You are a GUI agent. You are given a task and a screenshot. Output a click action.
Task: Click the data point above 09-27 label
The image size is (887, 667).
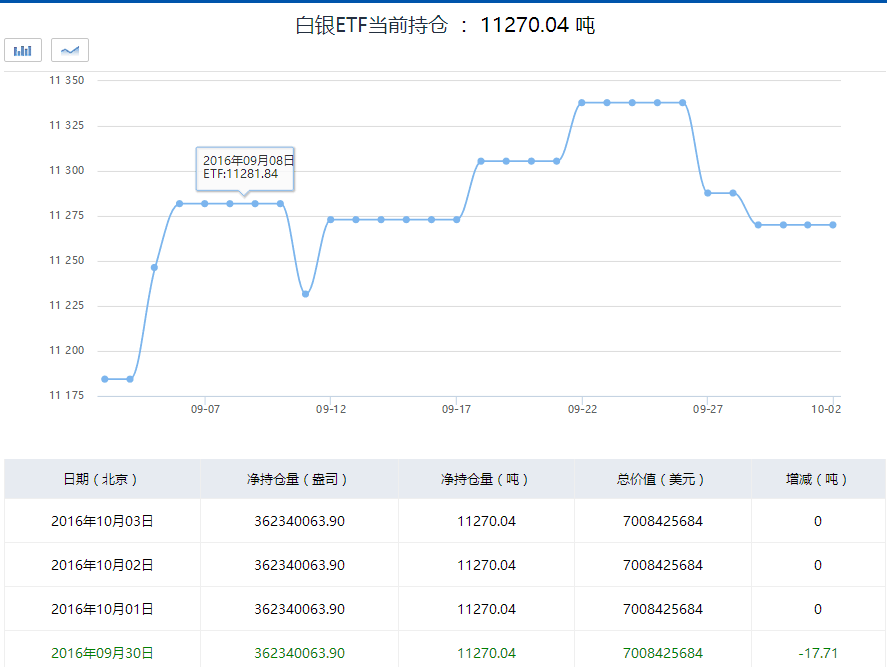[708, 193]
